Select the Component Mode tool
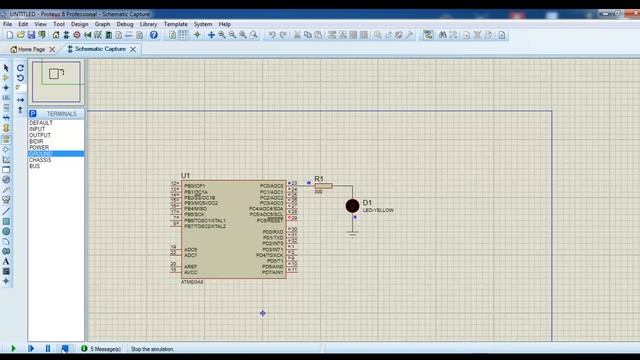 6,78
